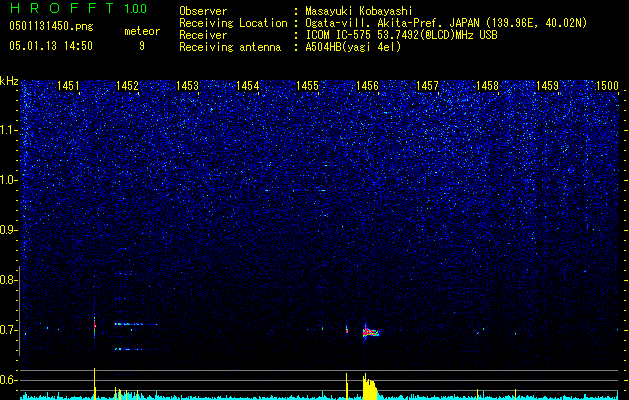Click the HROFFT program title
The width and height of the screenshot is (629, 400).
click(x=63, y=8)
